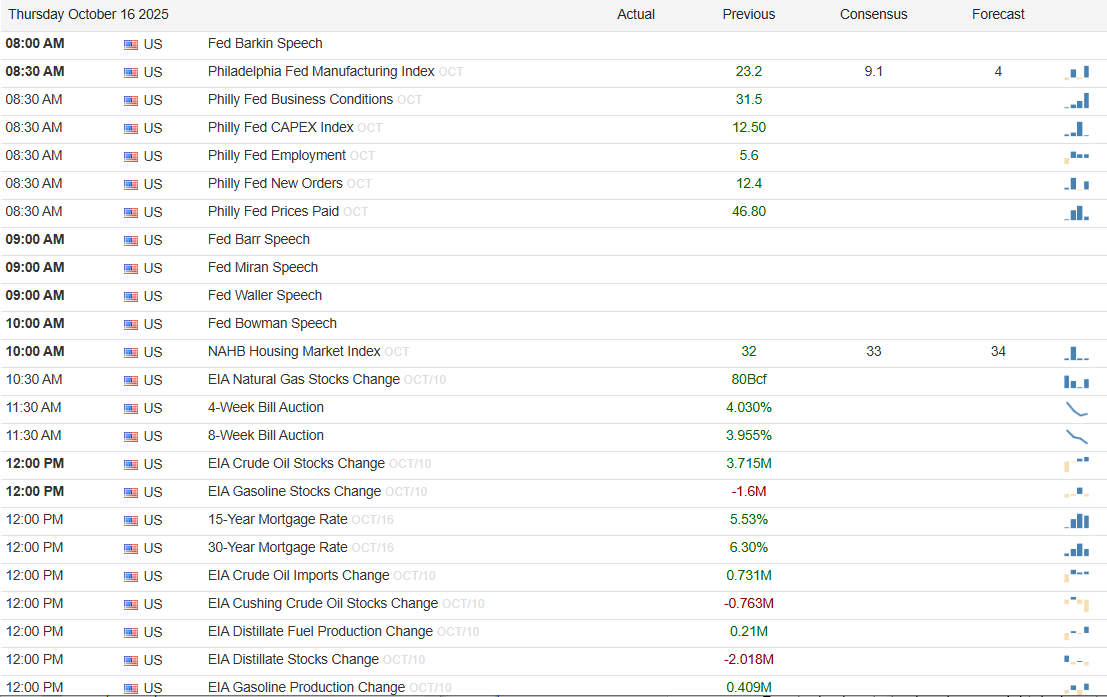Open EIA Distillate Fuel Production Change link
Viewport: 1107px width, 697px height.
click(320, 631)
